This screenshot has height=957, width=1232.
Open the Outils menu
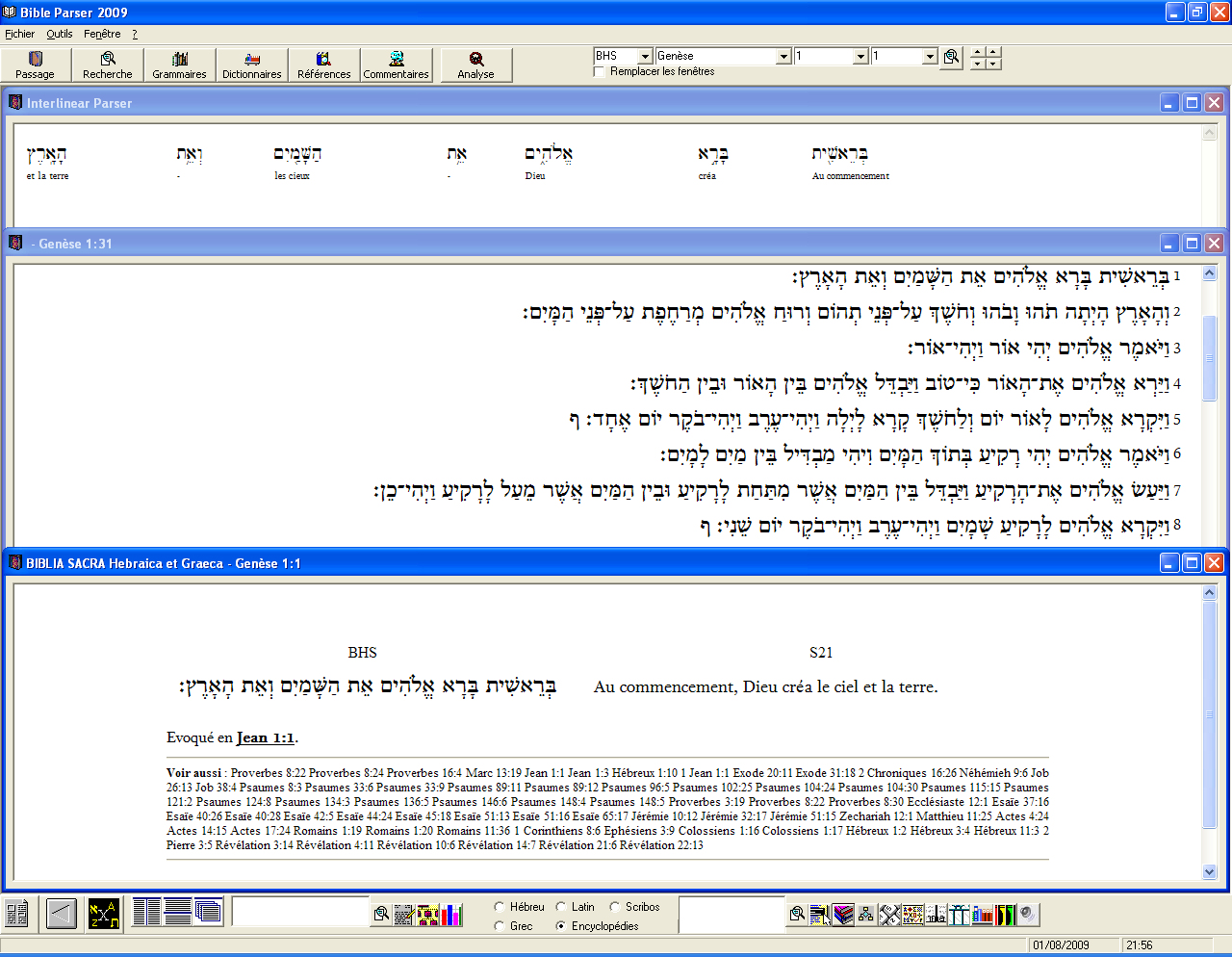[x=60, y=34]
